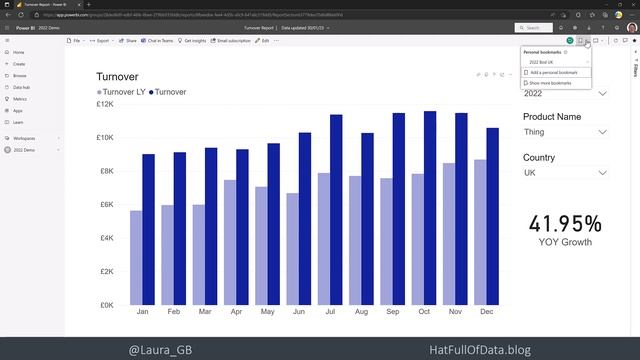Open the chart's more options icon
Screen dimensions: 640x360
510,75
